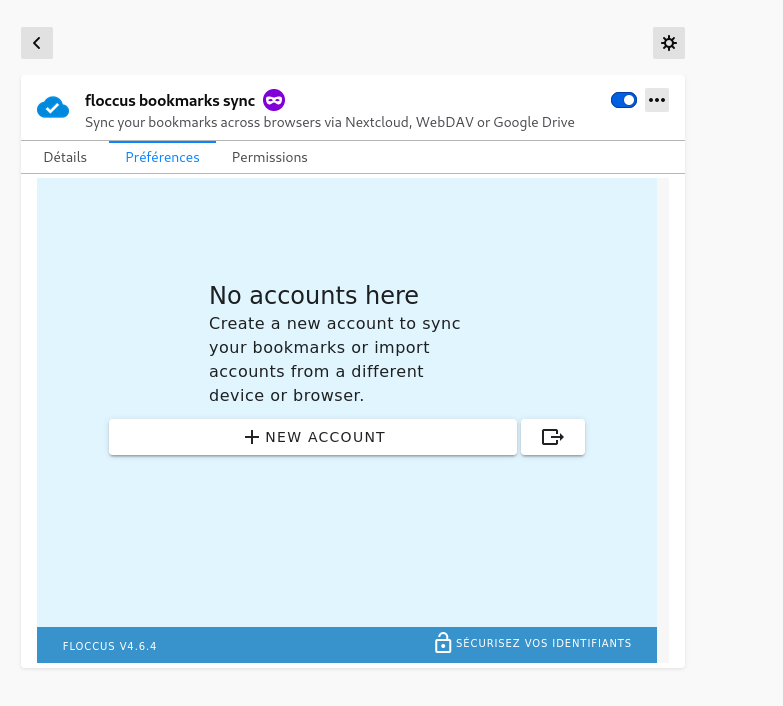Select the Préférences tab
783x706 pixels.
point(162,157)
